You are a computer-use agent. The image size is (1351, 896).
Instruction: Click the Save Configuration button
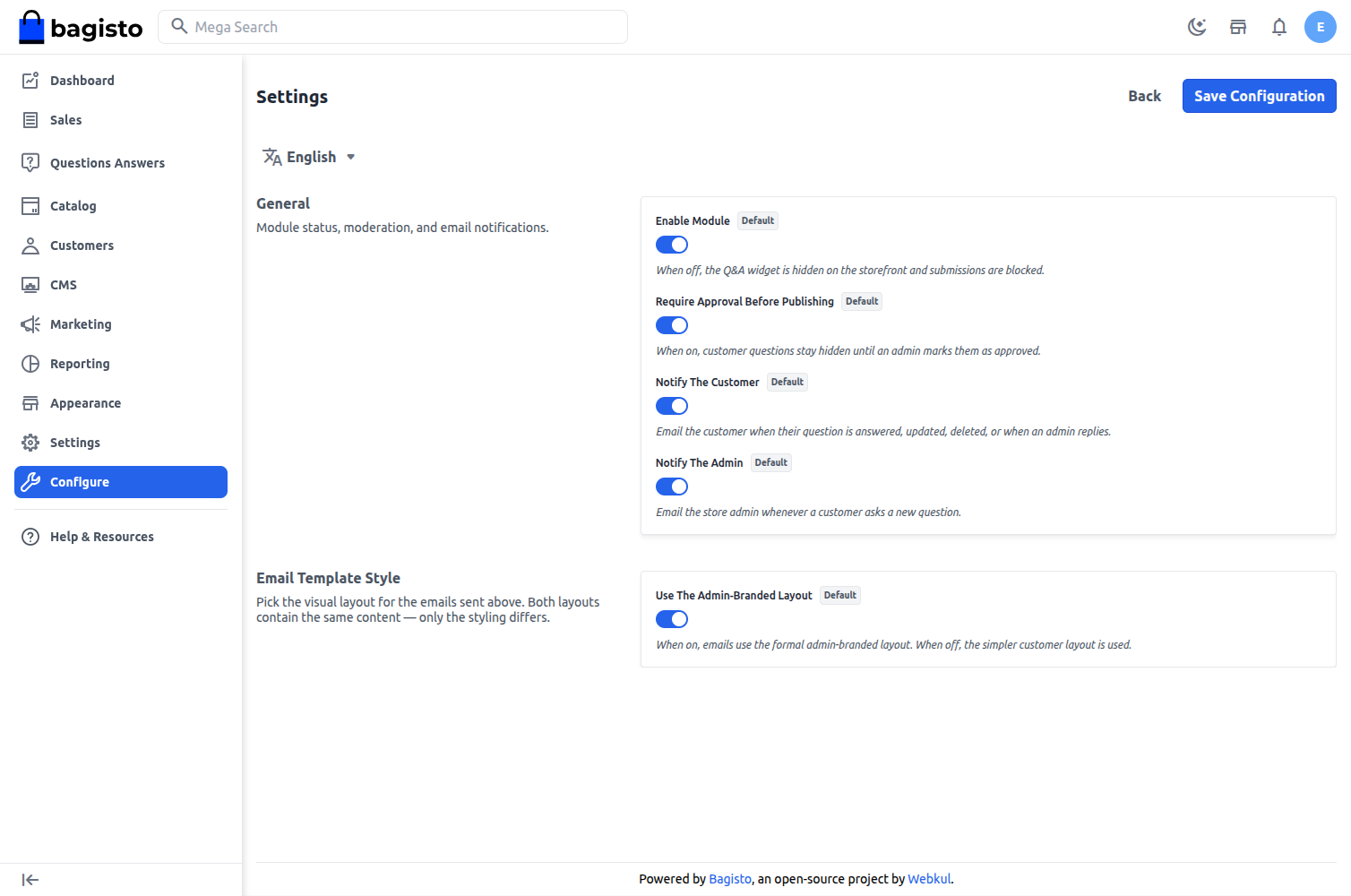click(x=1260, y=96)
